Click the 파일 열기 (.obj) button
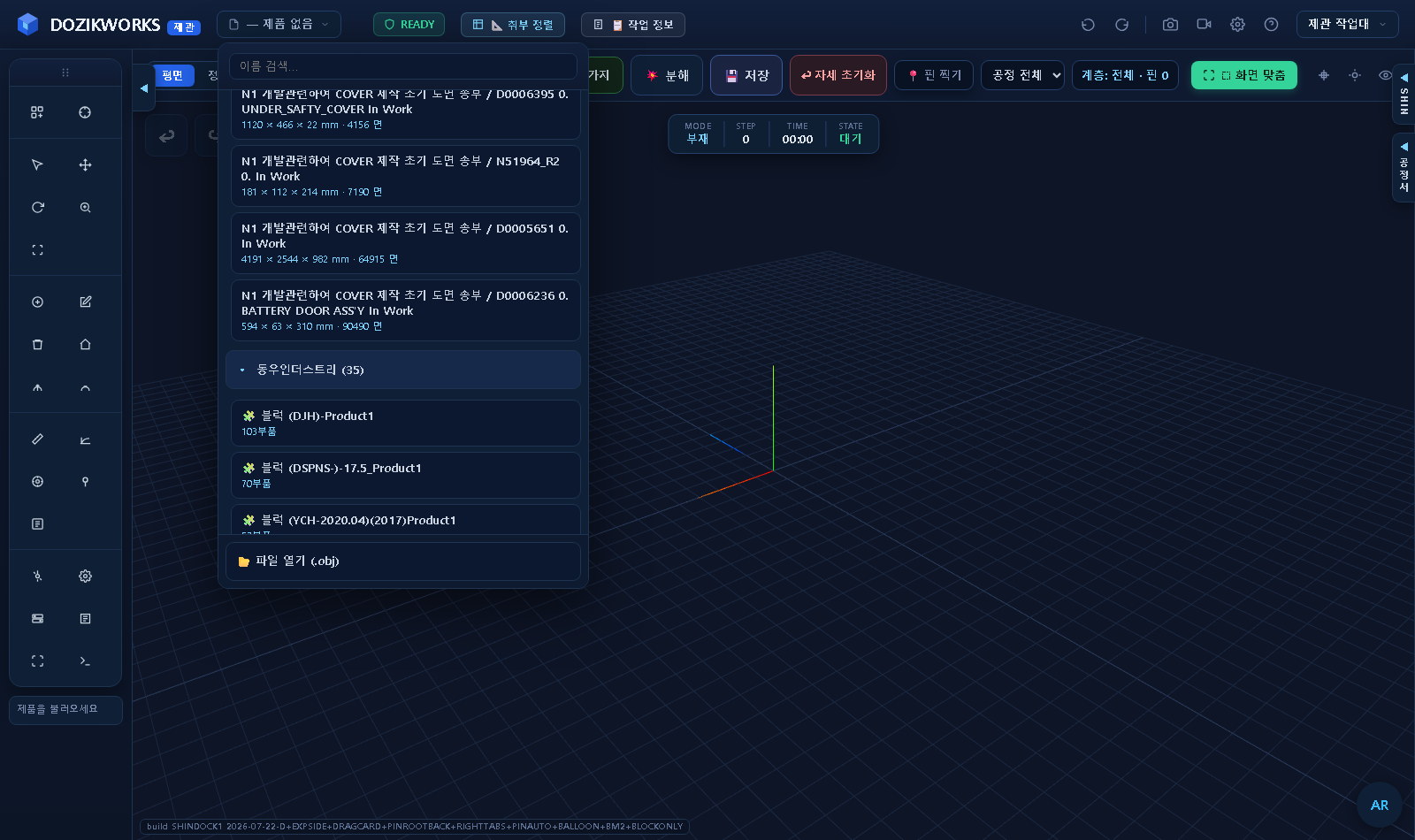Viewport: 1415px width, 840px height. 403,561
